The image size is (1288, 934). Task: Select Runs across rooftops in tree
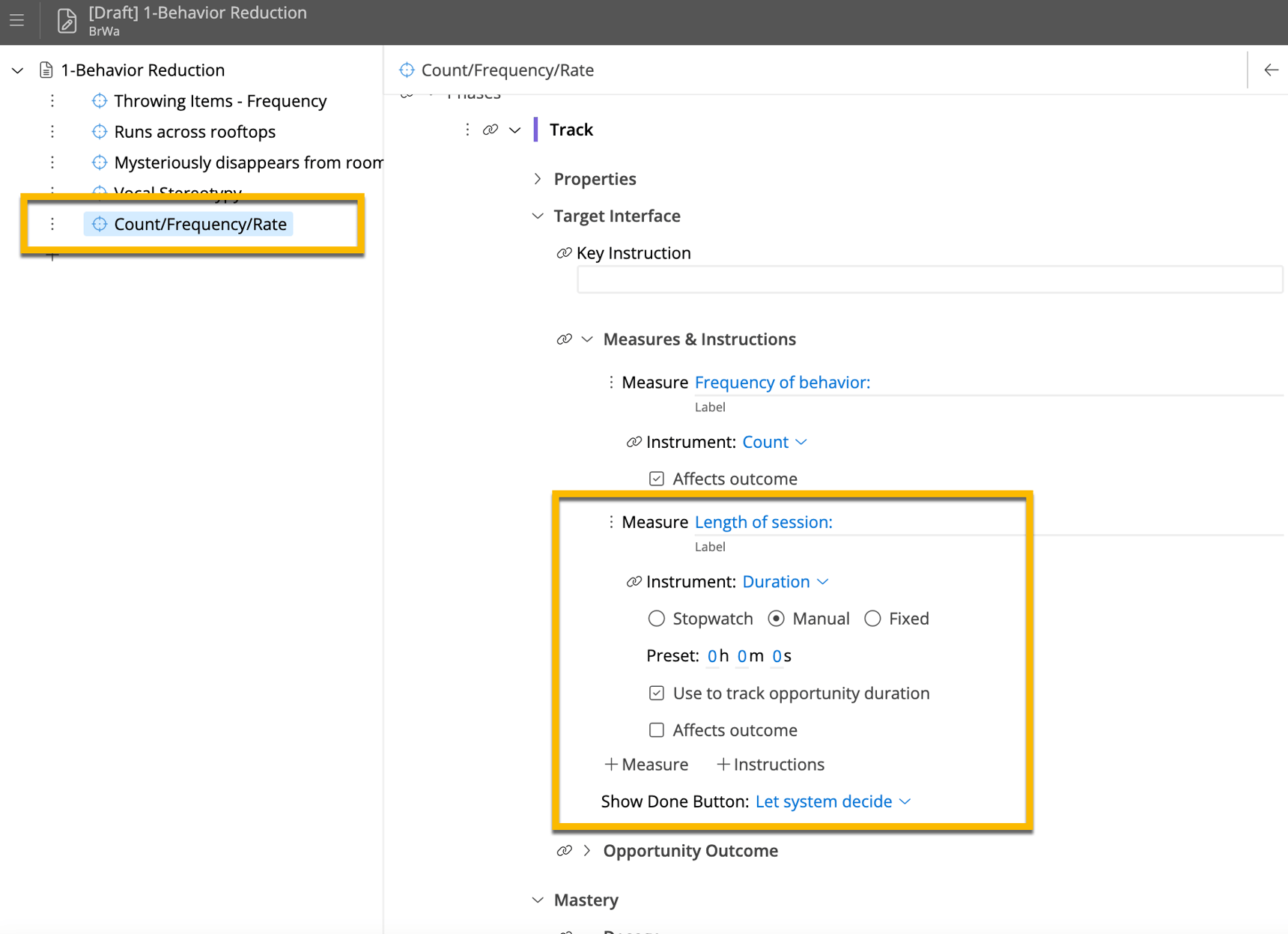(195, 132)
